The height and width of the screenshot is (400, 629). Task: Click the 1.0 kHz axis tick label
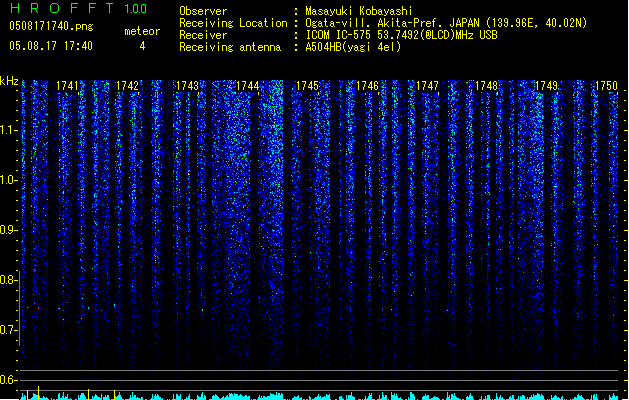coord(7,180)
